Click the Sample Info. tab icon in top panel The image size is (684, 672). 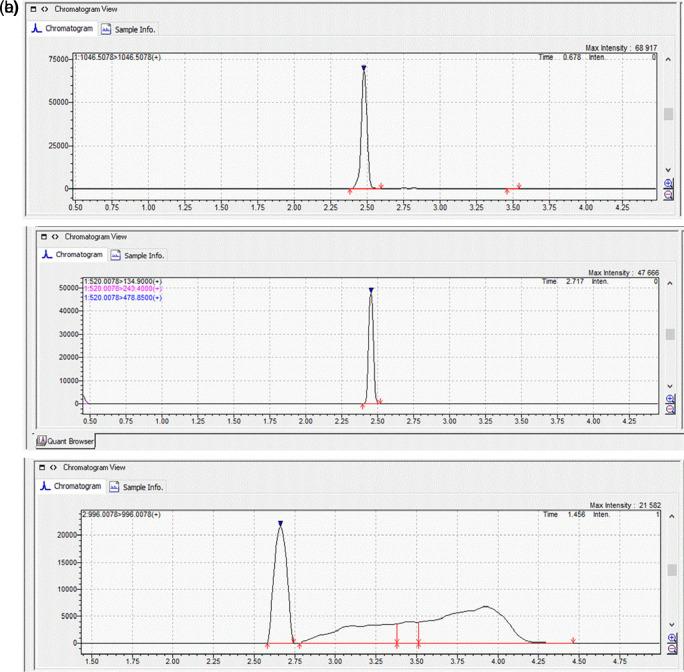pyautogui.click(x=106, y=29)
